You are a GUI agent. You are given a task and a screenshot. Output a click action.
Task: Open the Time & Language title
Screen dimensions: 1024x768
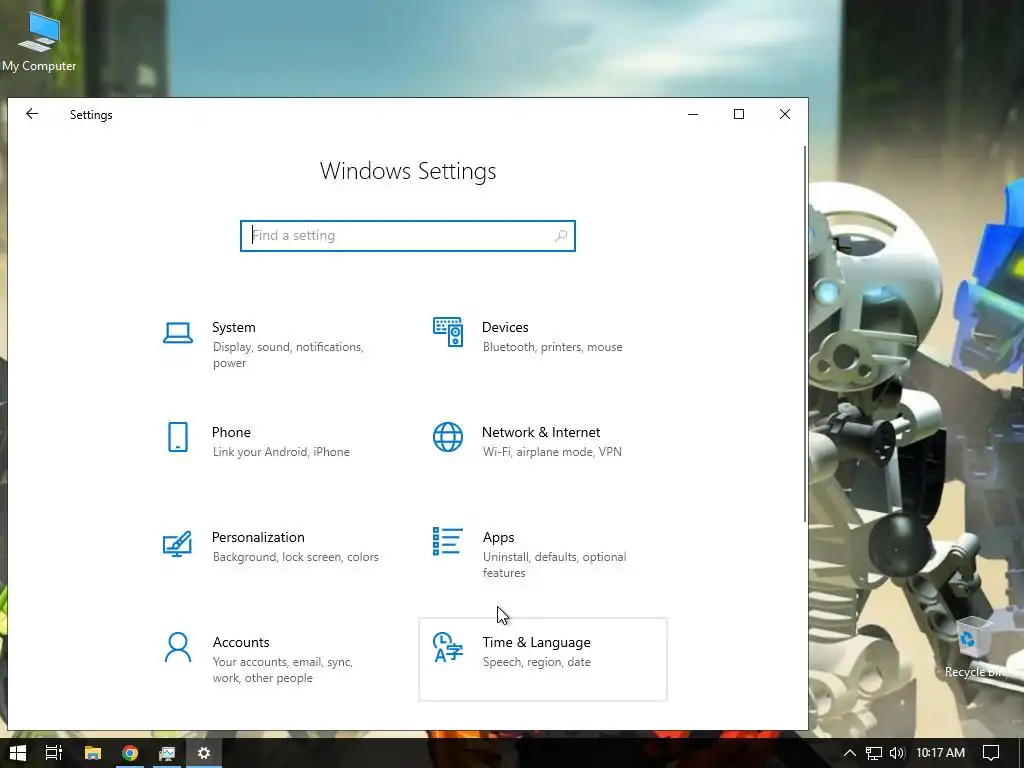(x=536, y=643)
